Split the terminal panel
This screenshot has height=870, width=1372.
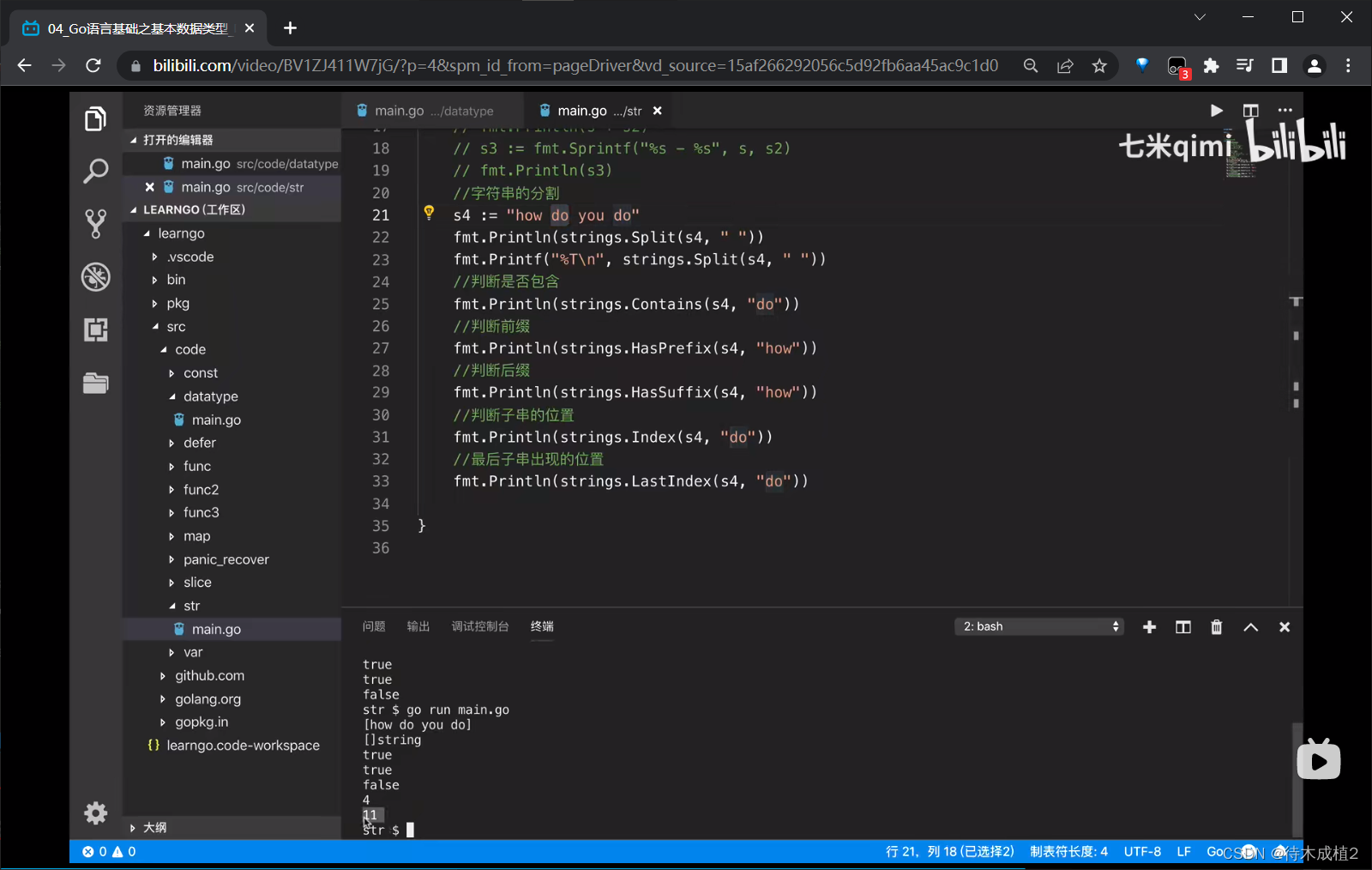pyautogui.click(x=1183, y=627)
